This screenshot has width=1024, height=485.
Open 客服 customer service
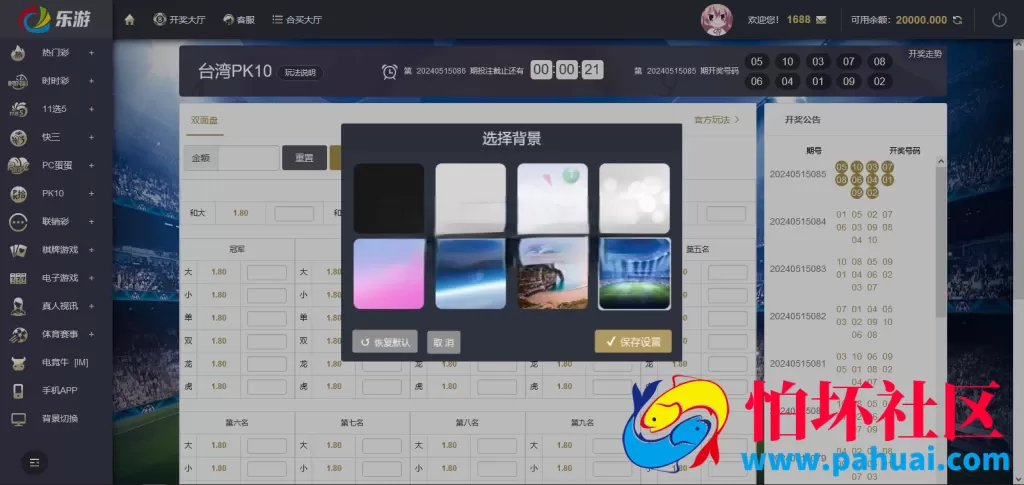click(x=238, y=20)
